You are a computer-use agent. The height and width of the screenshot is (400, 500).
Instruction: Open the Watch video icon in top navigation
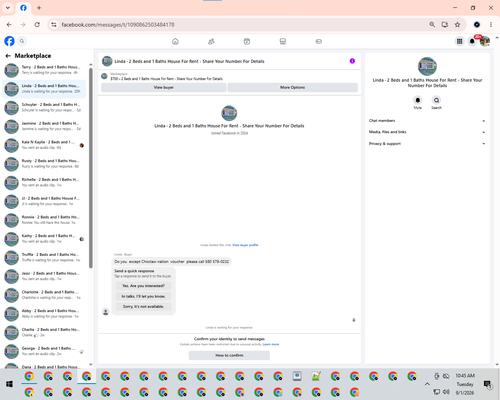point(247,41)
